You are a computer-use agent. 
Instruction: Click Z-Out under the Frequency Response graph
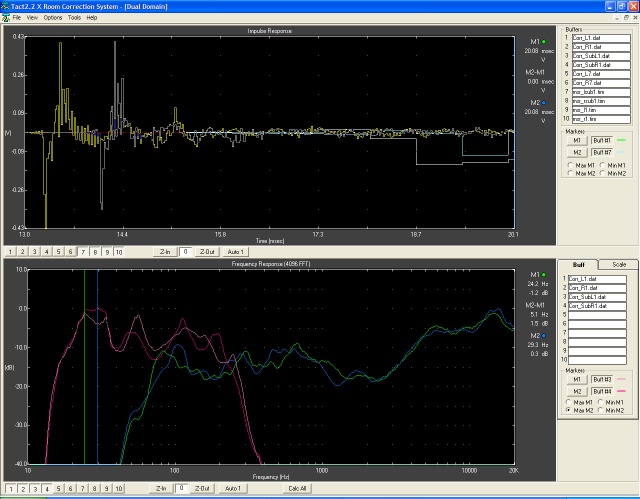click(202, 488)
